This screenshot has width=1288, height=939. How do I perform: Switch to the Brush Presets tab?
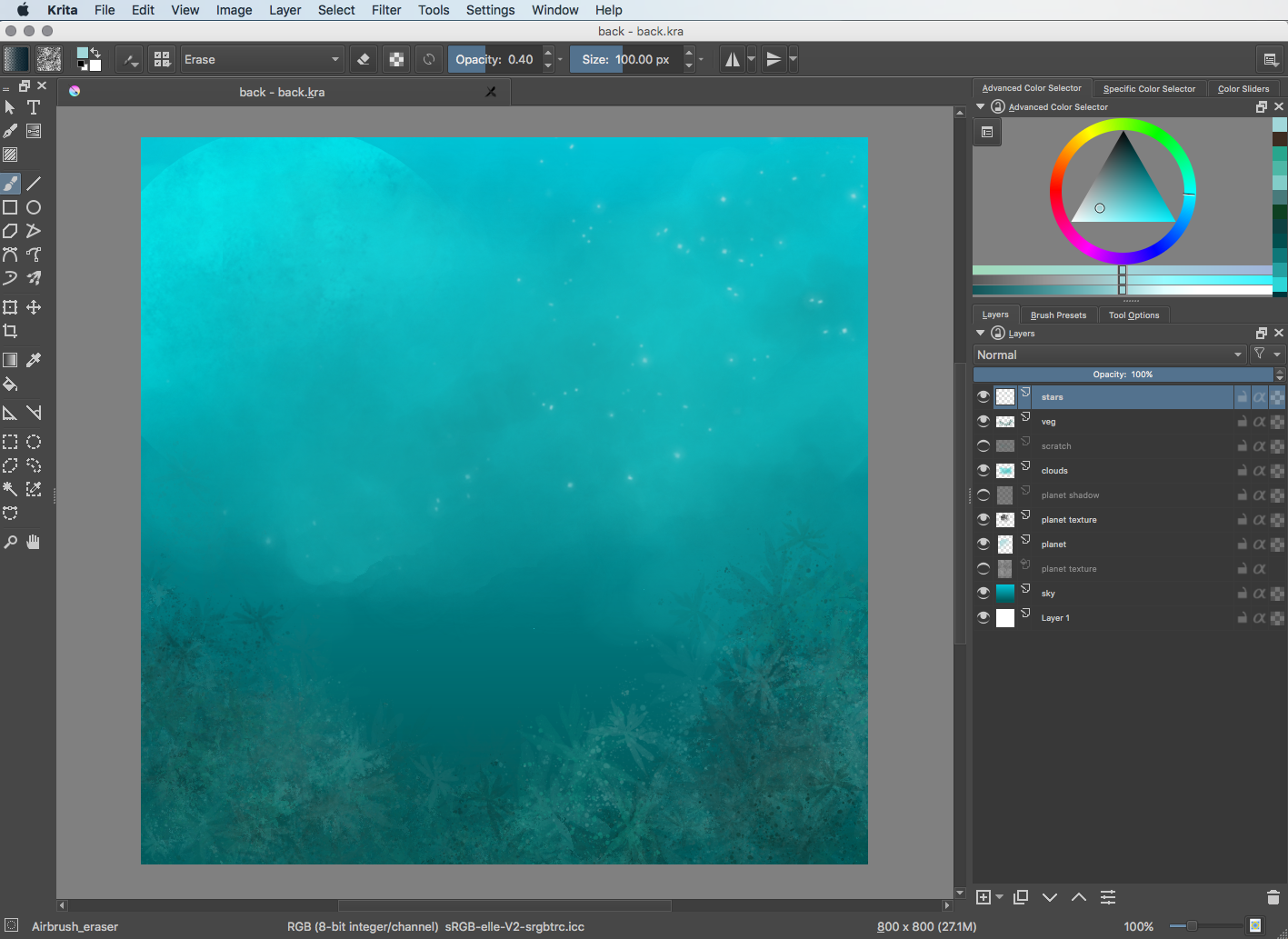point(1058,315)
